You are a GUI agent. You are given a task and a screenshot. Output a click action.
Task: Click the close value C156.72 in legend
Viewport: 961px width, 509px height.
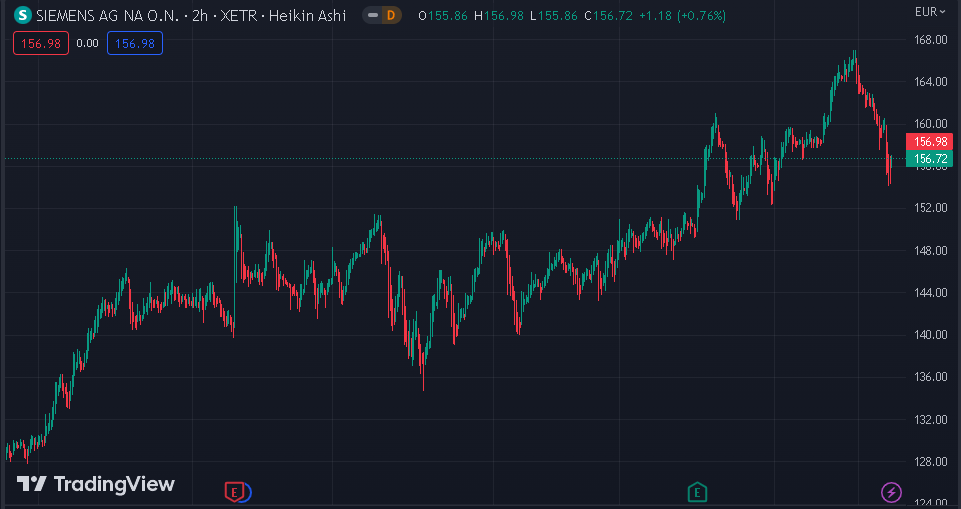(x=608, y=16)
